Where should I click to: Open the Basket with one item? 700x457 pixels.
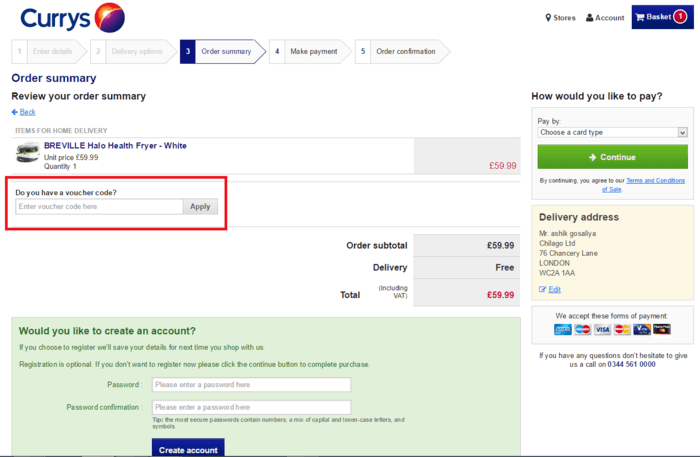click(x=659, y=17)
